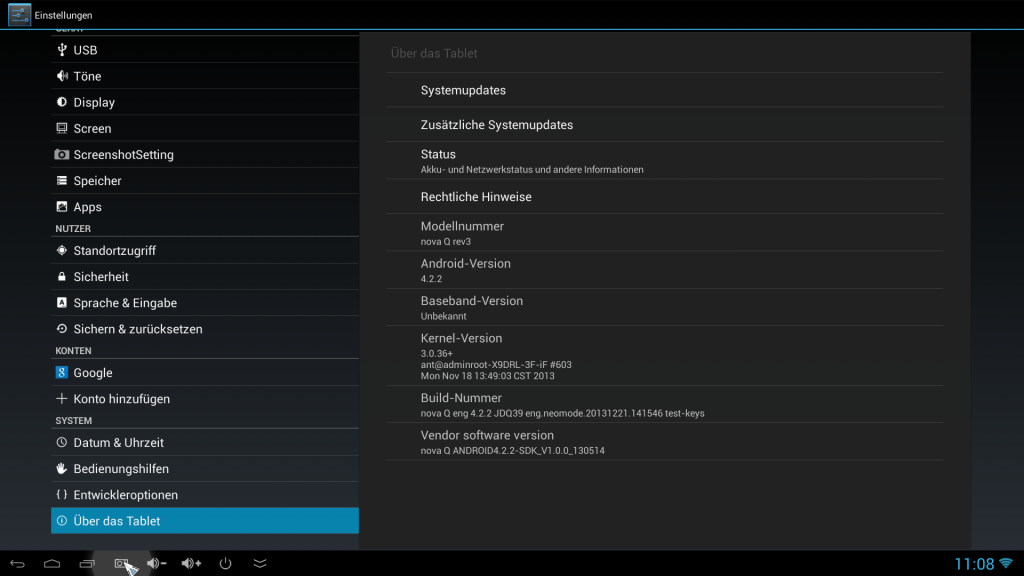
Task: Open the Bedienungshilfen label
Action: (x=121, y=468)
